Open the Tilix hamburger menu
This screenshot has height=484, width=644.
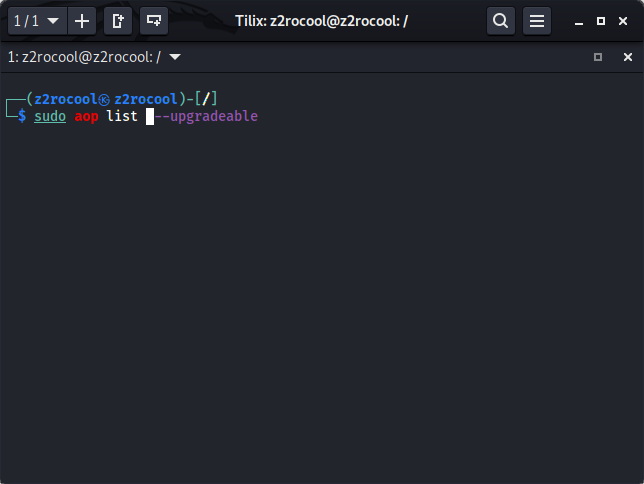tap(537, 21)
